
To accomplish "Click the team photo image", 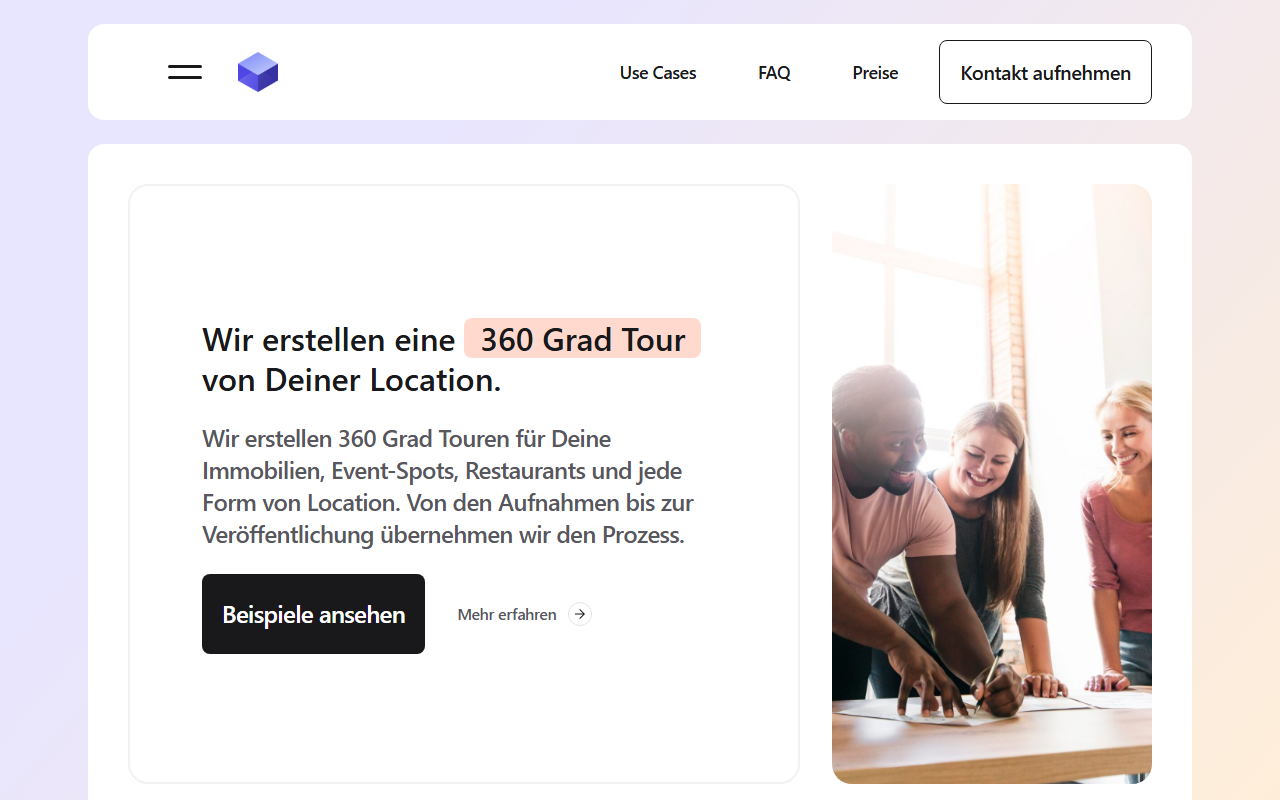I will pos(992,484).
